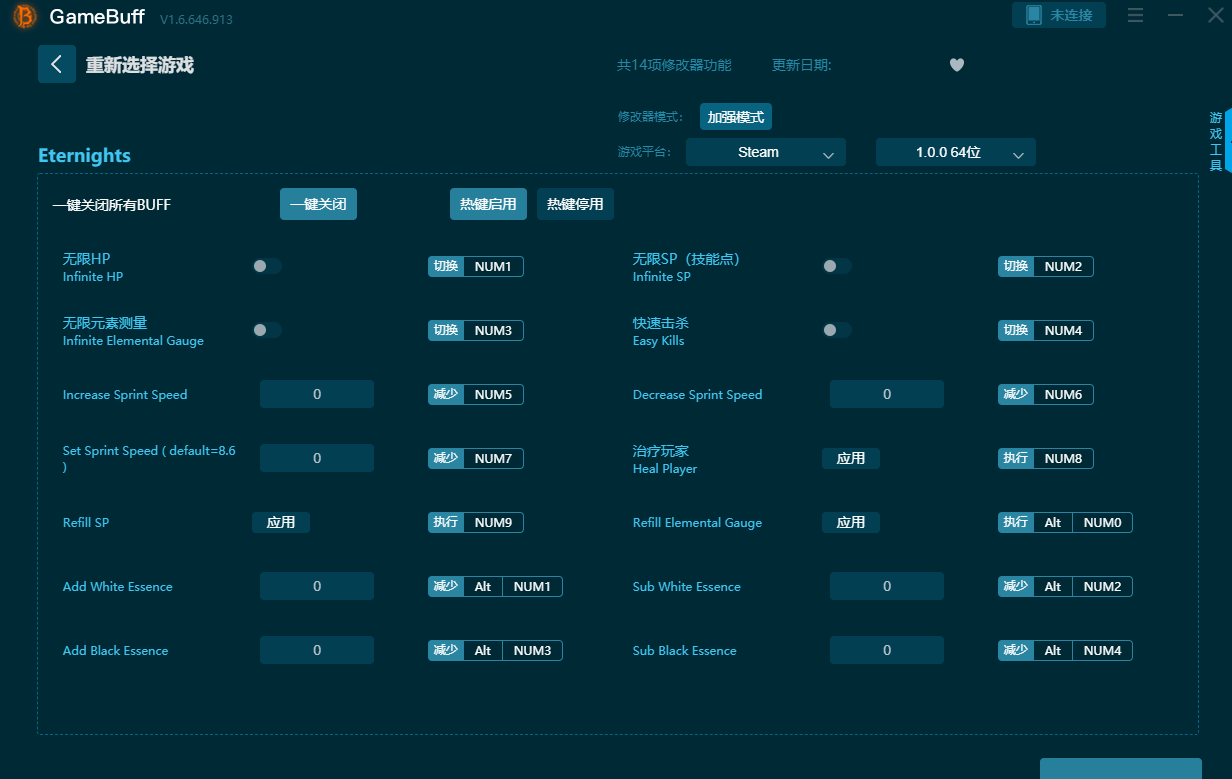This screenshot has height=779, width=1232.
Task: Click NUM7 hotkey for Set Sprint Speed
Action: (x=493, y=458)
